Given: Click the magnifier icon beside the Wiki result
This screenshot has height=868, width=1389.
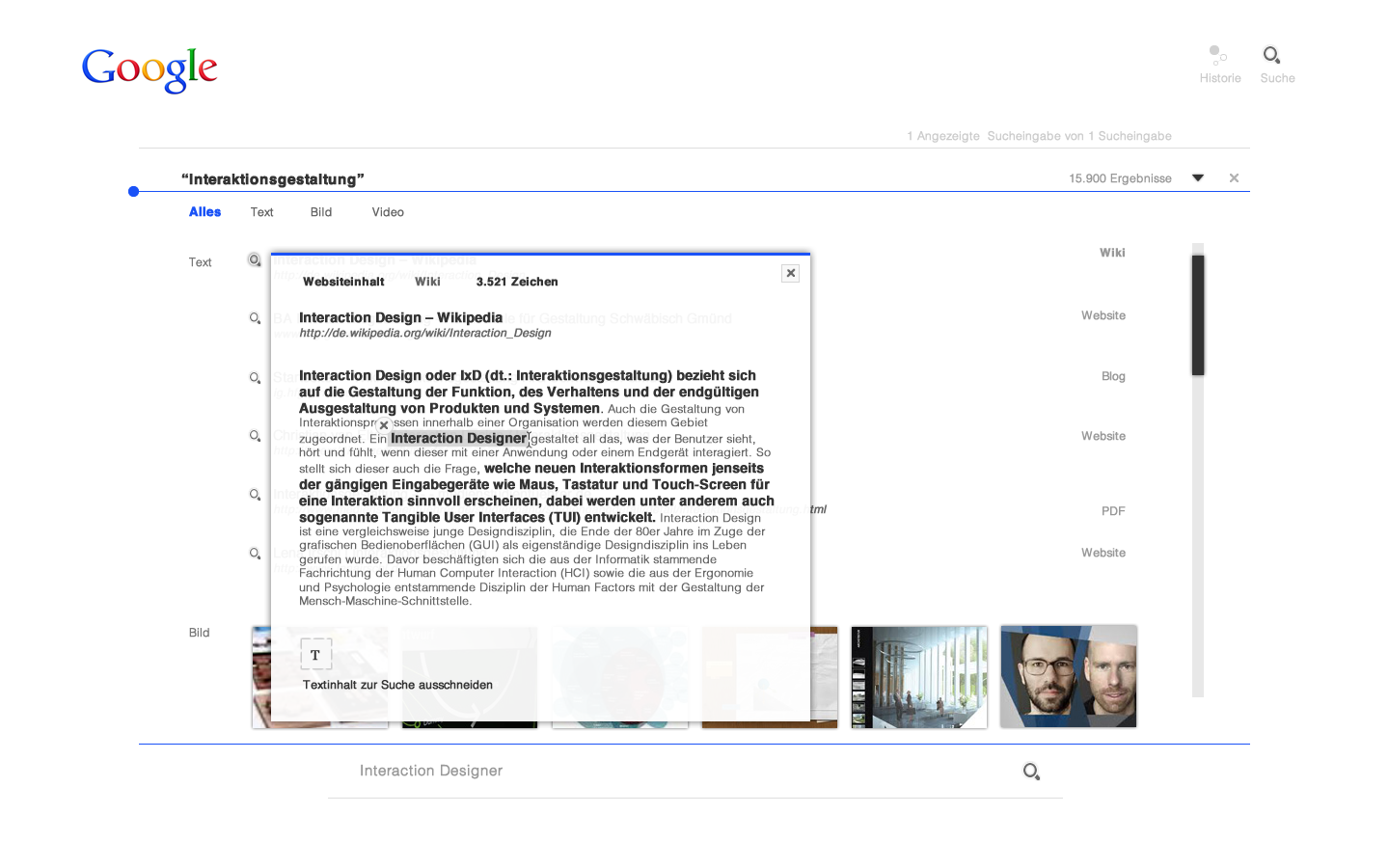Looking at the screenshot, I should click(254, 259).
